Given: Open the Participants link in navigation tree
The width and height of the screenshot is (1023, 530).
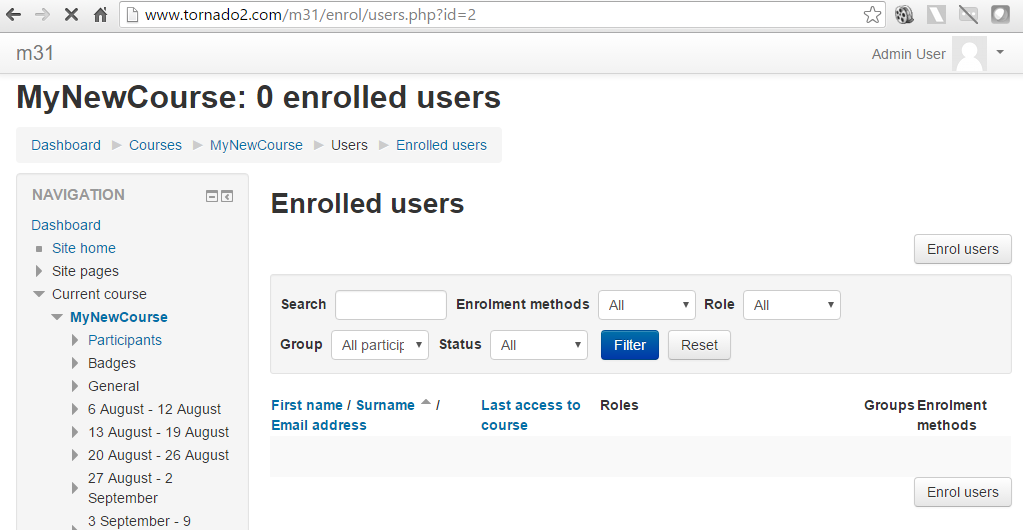Looking at the screenshot, I should [125, 340].
